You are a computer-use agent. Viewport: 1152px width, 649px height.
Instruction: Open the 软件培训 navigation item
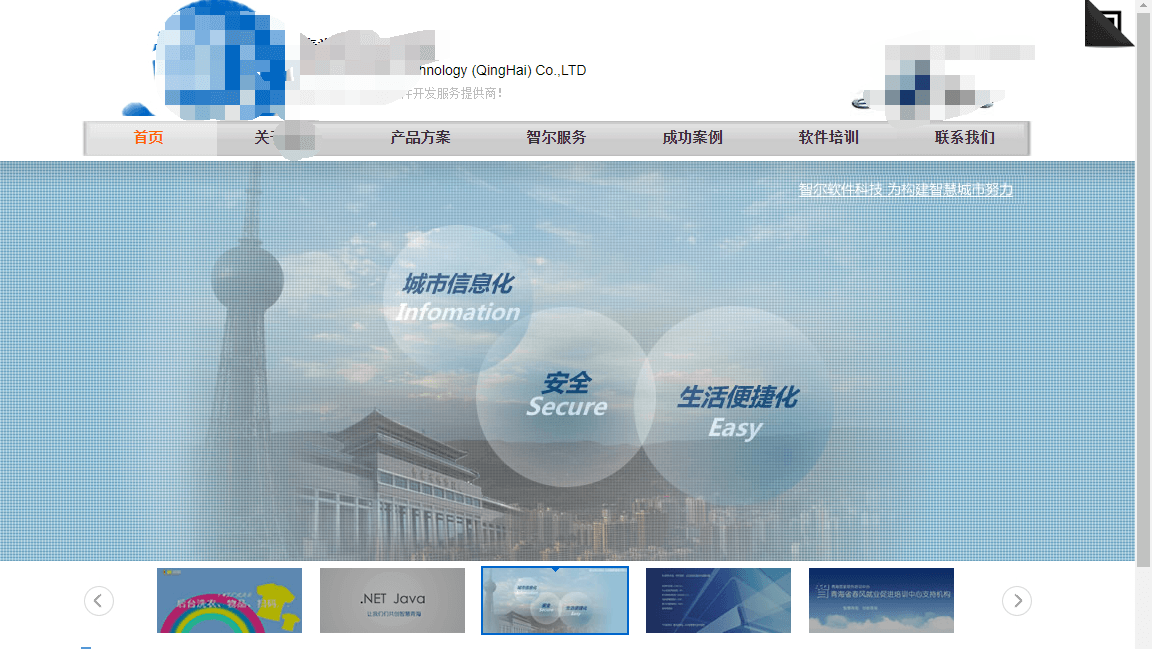click(x=828, y=138)
